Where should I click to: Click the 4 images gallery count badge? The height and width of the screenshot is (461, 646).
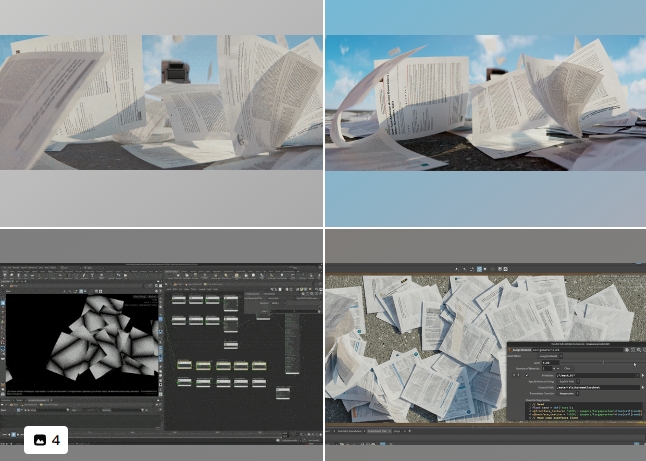pos(46,440)
